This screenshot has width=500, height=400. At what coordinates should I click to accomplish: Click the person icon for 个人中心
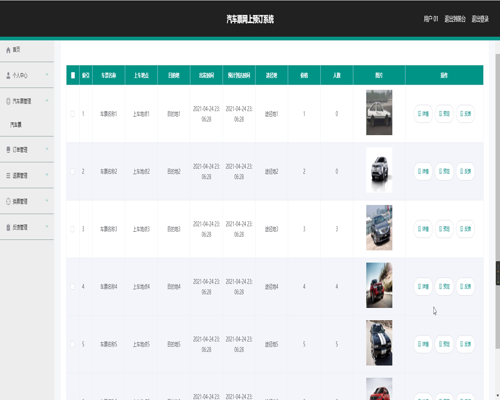coord(8,76)
